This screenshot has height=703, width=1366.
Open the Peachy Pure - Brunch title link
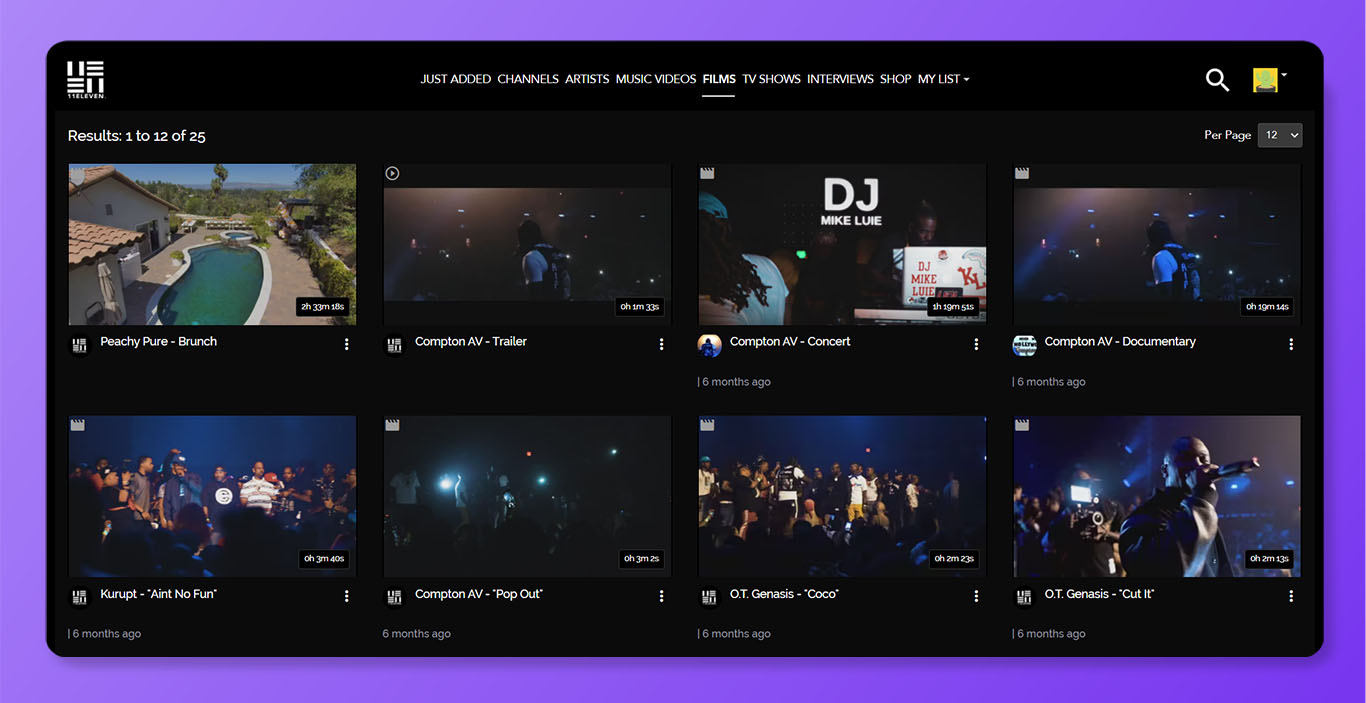(x=158, y=341)
